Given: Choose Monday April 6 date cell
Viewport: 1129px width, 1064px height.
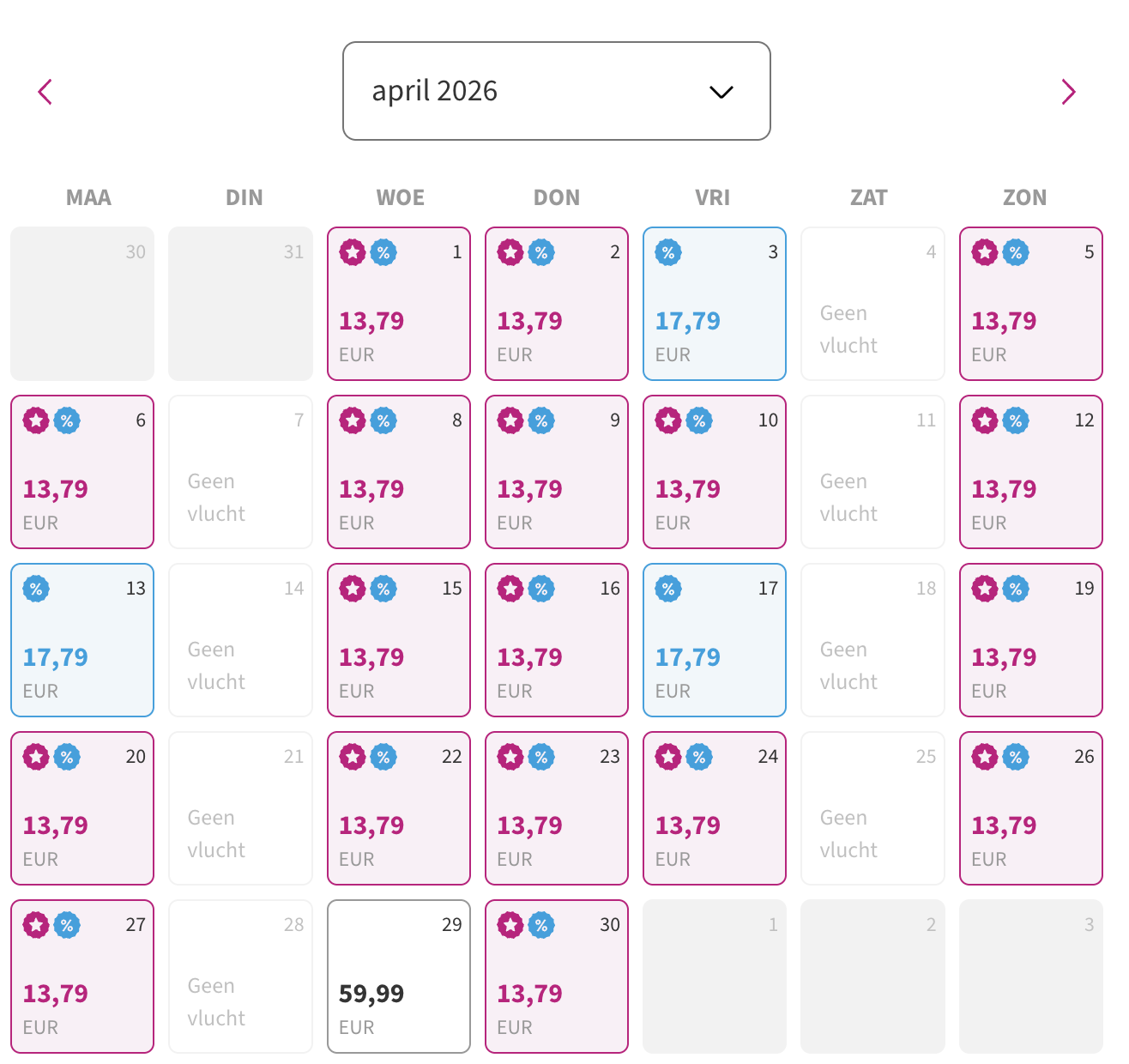Looking at the screenshot, I should coord(82,472).
